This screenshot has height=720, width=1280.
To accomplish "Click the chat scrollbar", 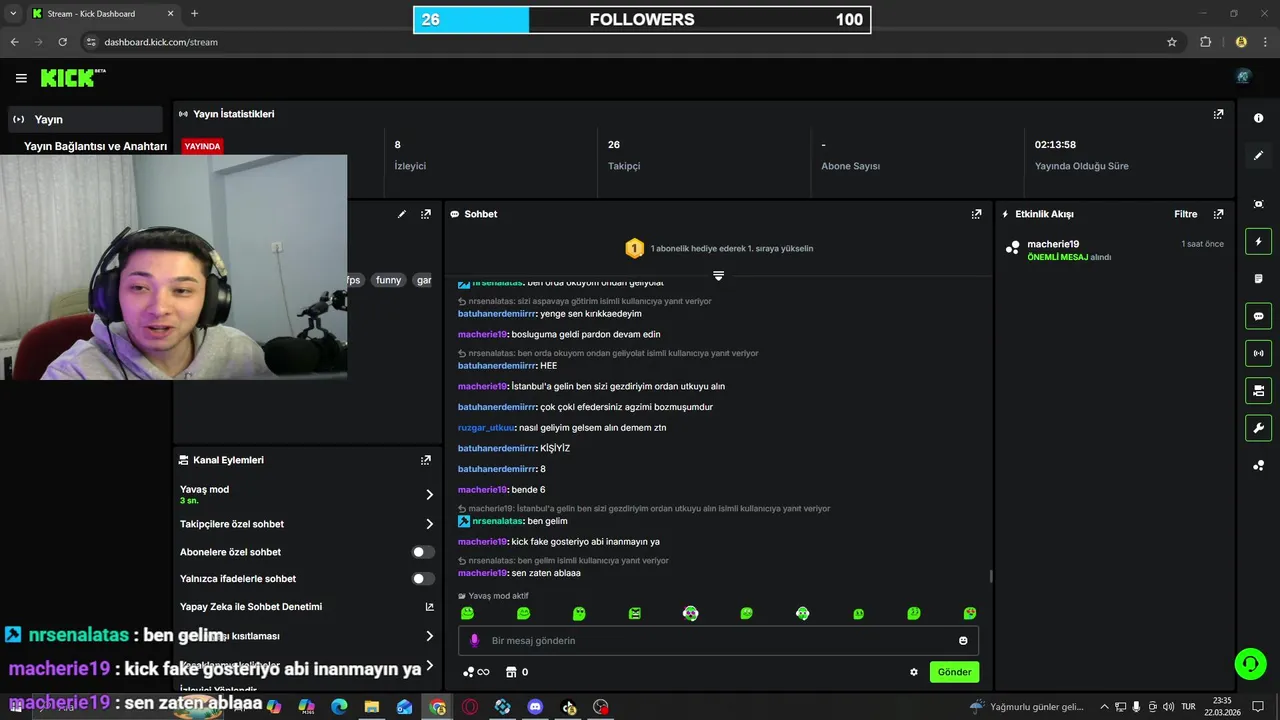I will click(x=991, y=576).
